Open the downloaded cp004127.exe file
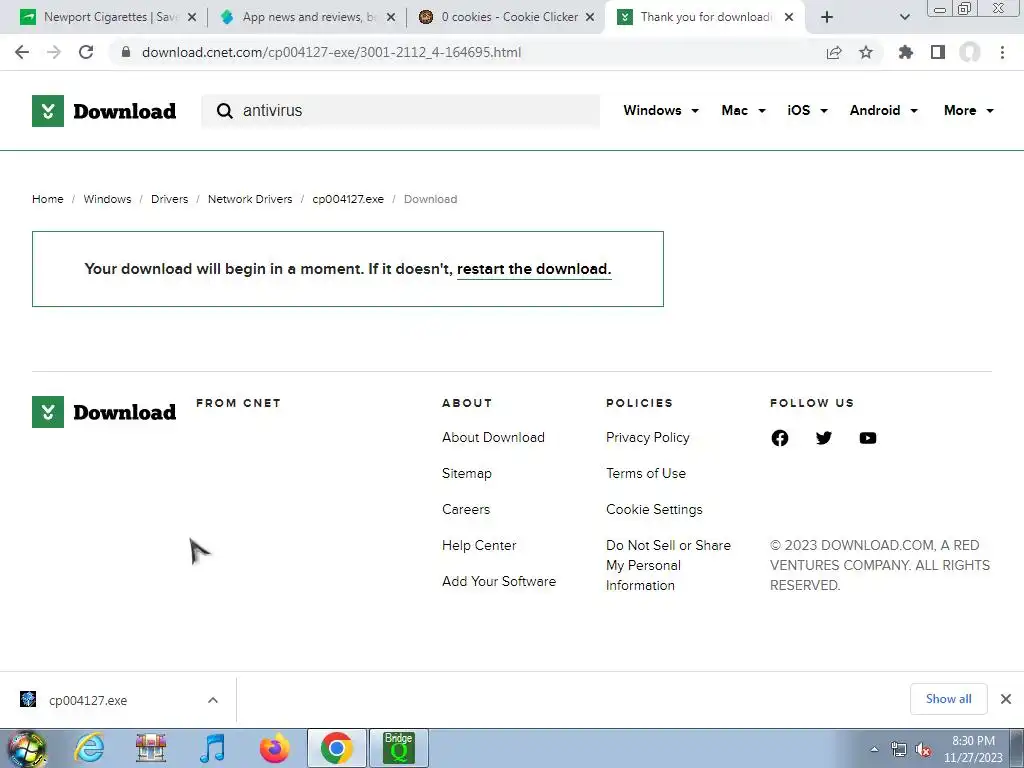The image size is (1024, 768). [x=88, y=700]
